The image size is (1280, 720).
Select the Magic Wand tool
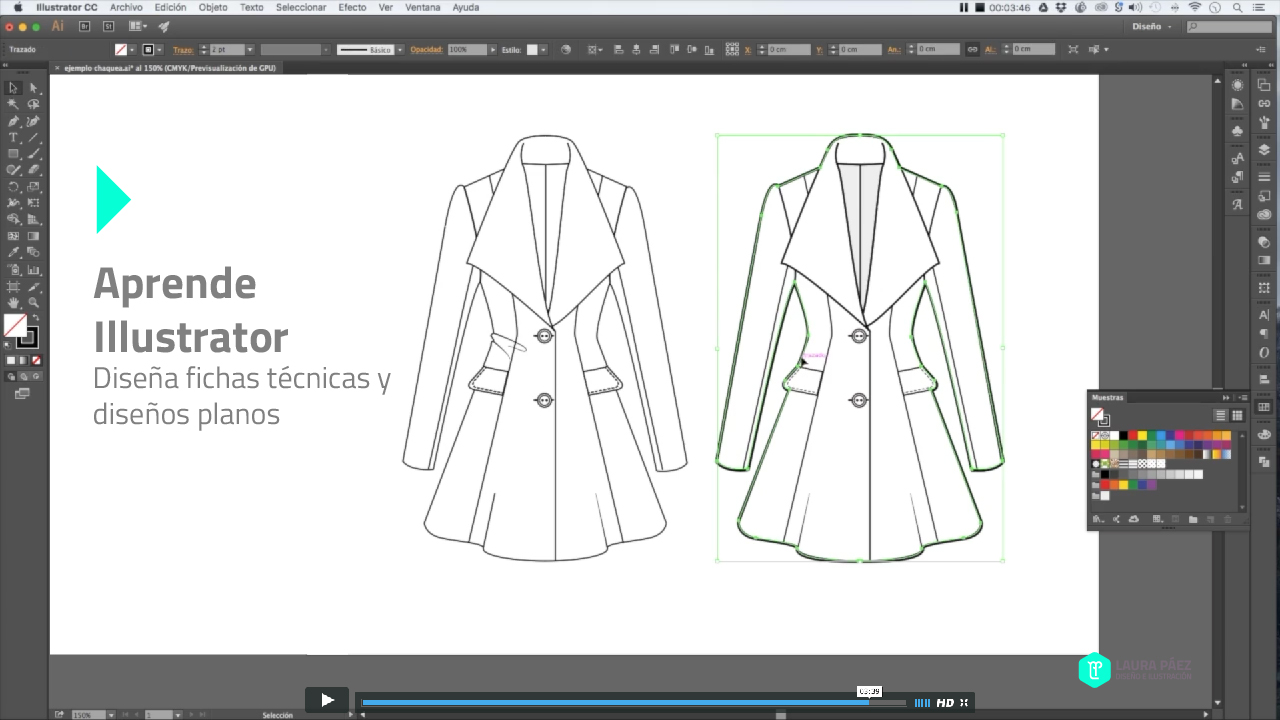[x=14, y=104]
